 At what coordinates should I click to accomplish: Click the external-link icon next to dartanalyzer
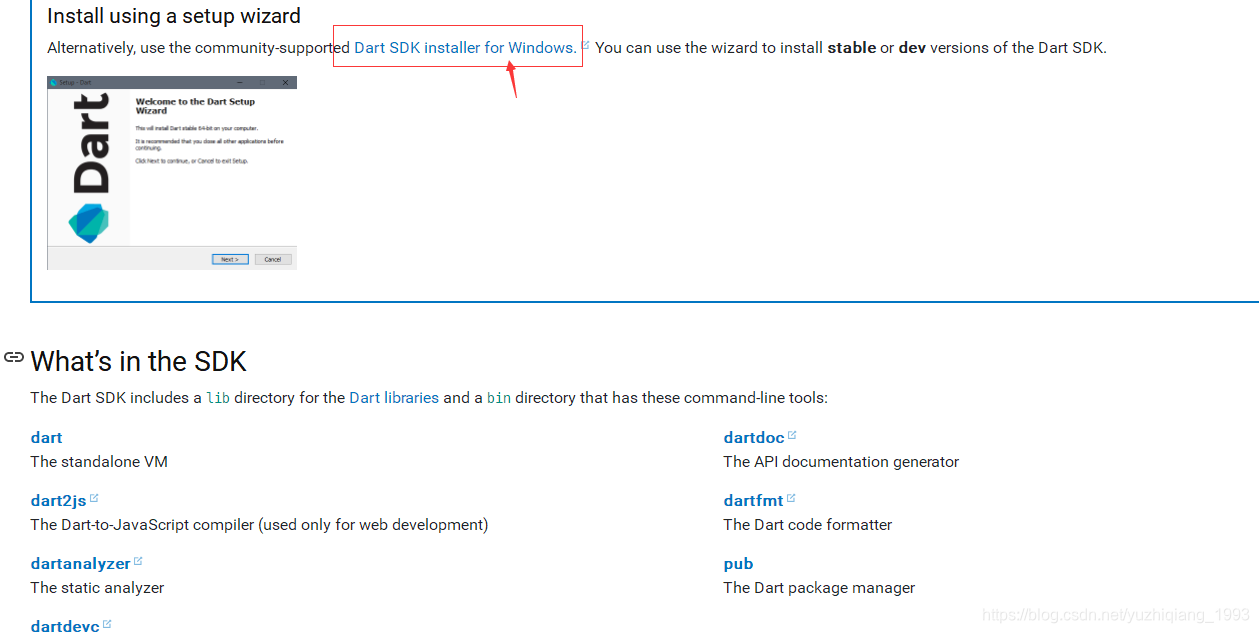[138, 561]
